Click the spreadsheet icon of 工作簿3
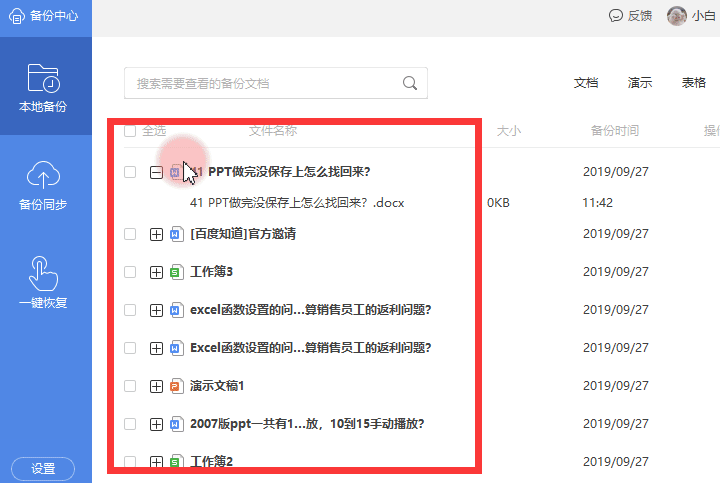 176,272
